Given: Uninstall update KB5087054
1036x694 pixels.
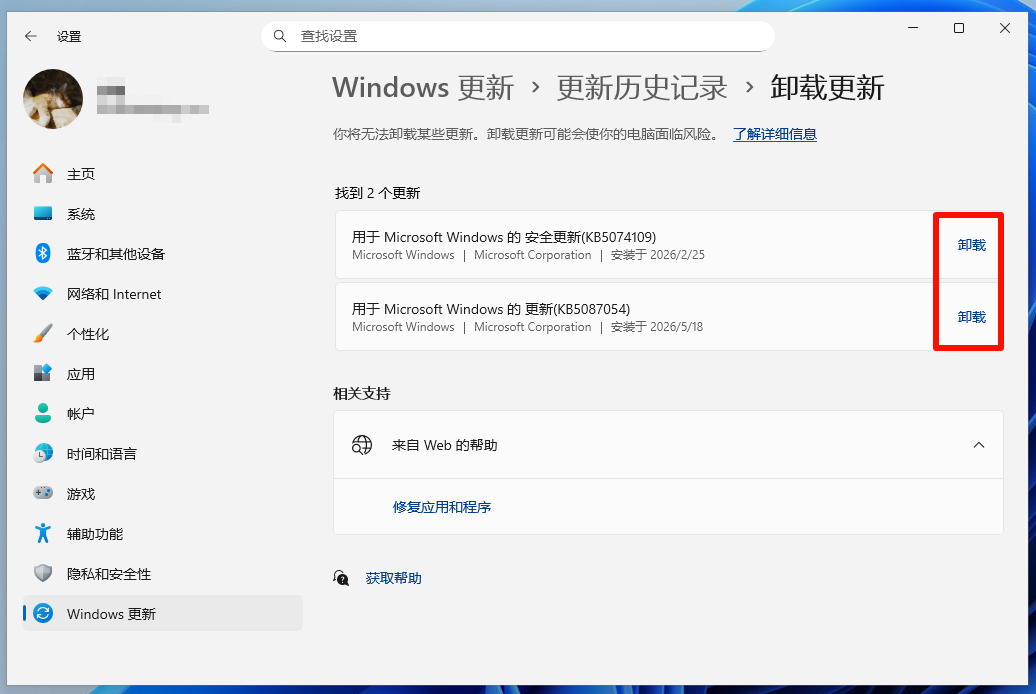Looking at the screenshot, I should point(971,317).
